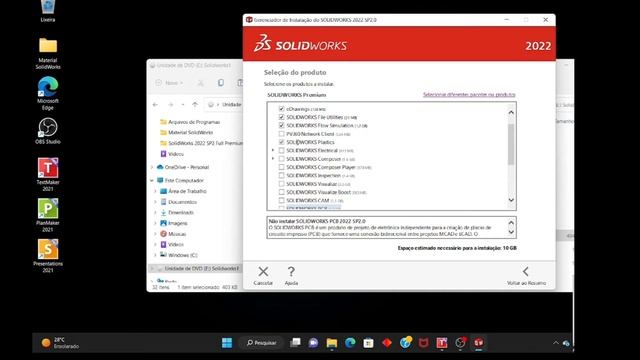Click Voltar ao Resumo back arrow
640x360 pixels.
(526, 271)
